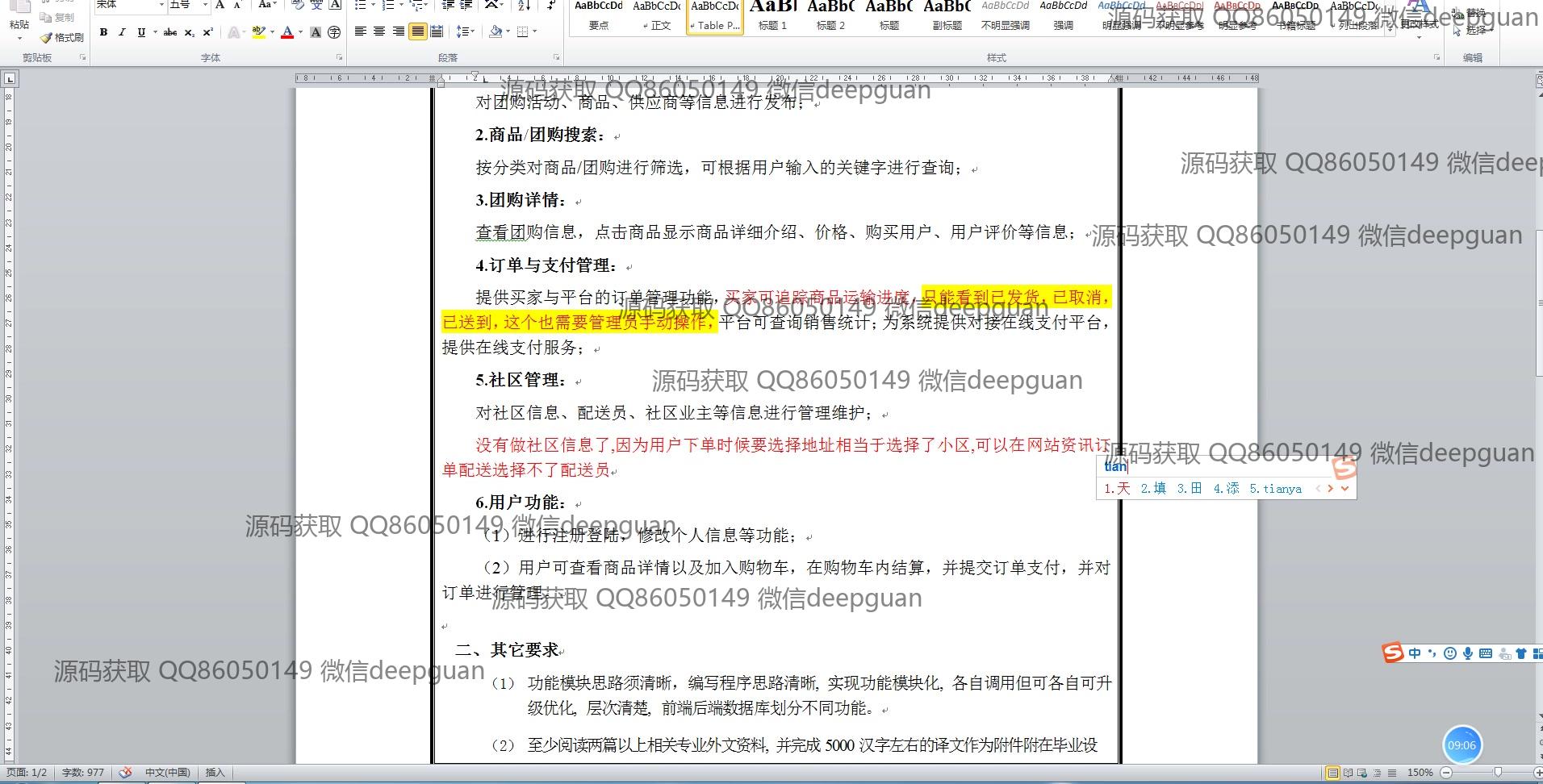Open font size combo box

coord(188,5)
